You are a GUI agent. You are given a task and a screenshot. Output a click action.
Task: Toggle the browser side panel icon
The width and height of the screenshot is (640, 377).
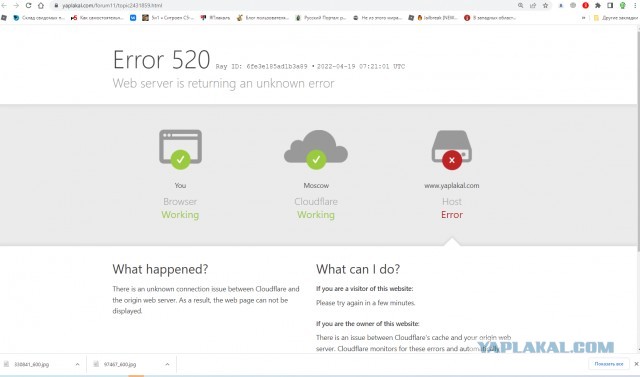coord(610,5)
